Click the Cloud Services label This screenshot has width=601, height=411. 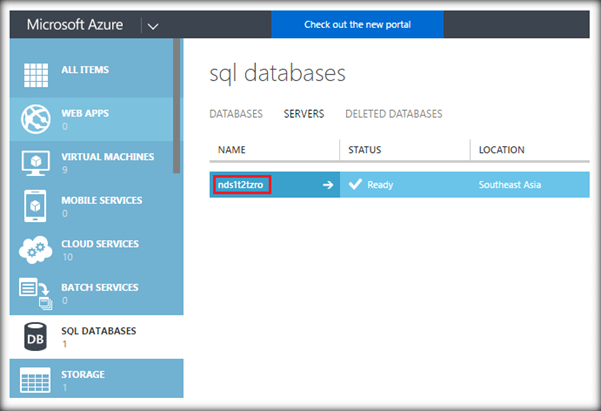coord(100,244)
